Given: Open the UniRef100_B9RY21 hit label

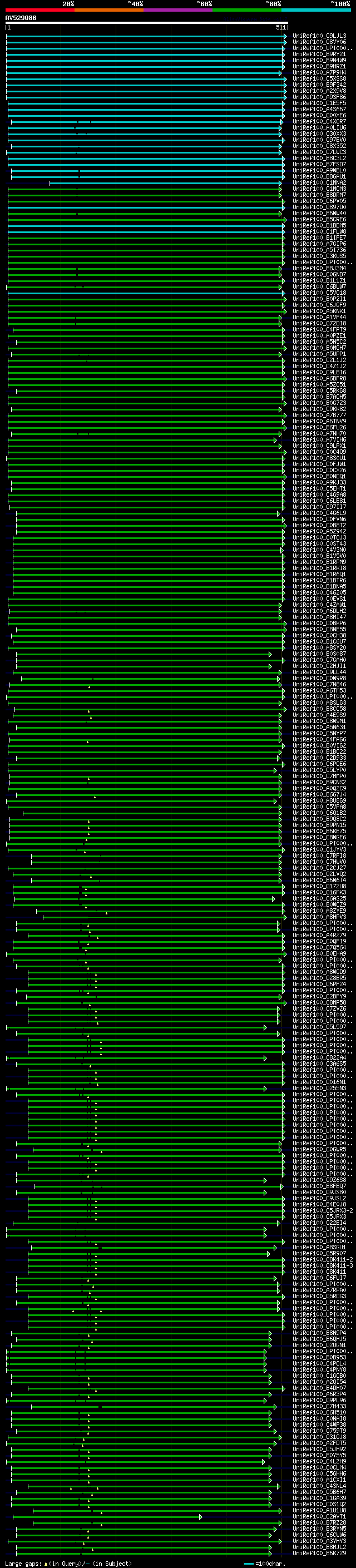Looking at the screenshot, I should point(319,55).
